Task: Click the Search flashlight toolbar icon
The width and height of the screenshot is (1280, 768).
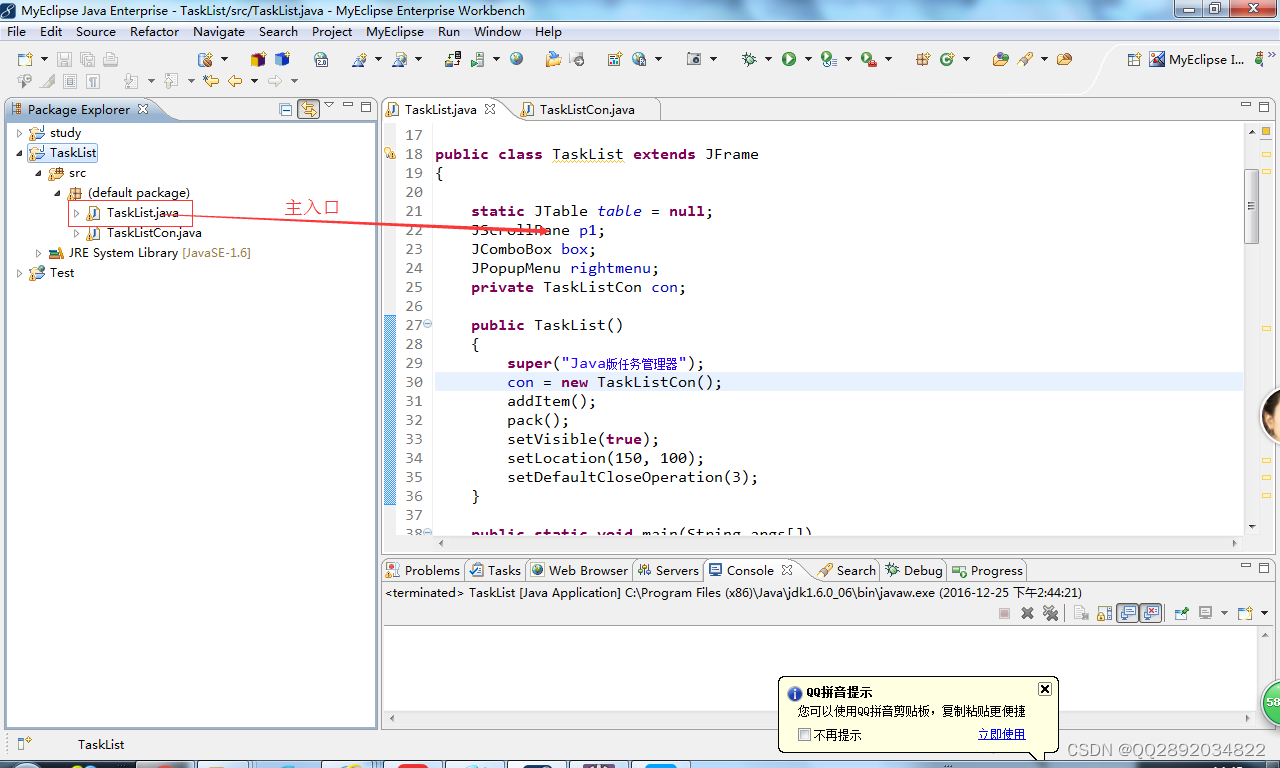Action: pos(1025,60)
